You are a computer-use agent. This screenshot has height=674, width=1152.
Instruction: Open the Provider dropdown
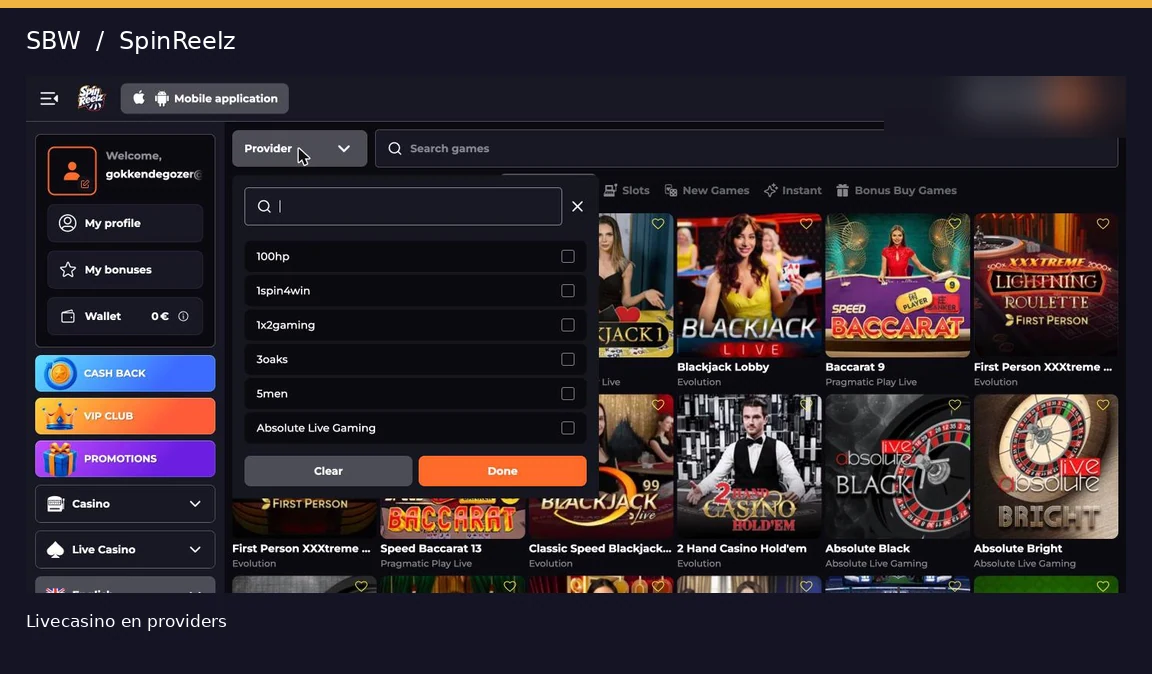click(299, 148)
